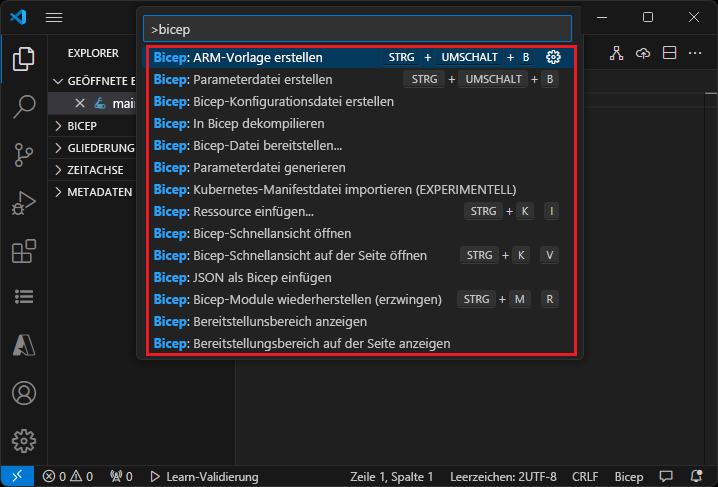Configure keybinding gear for ARM-Vorlage erstellen
The height and width of the screenshot is (487, 718).
pos(553,57)
